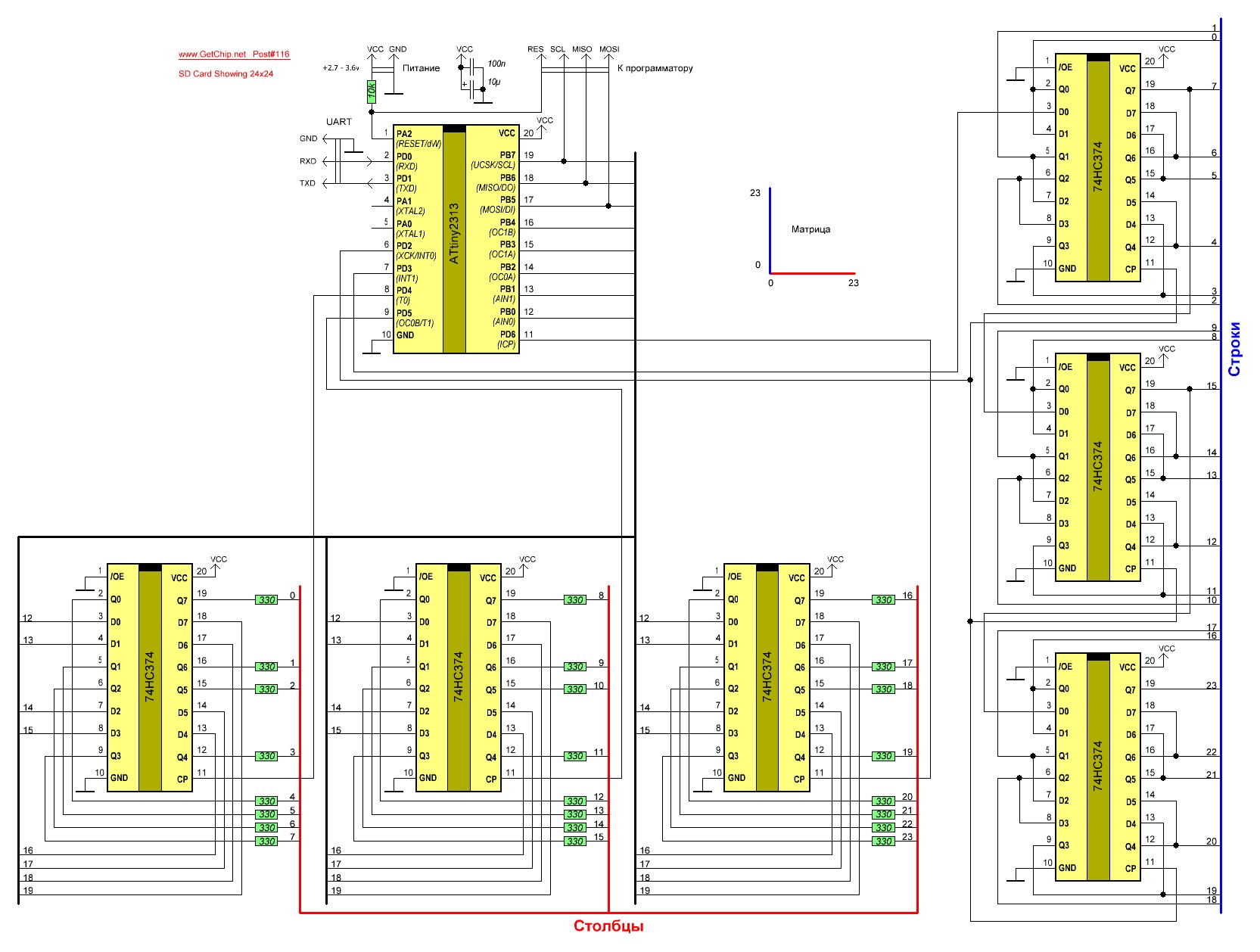The width and height of the screenshot is (1260, 952).
Task: Select the PD2 (XCK/INT0) pin label
Action: (416, 250)
